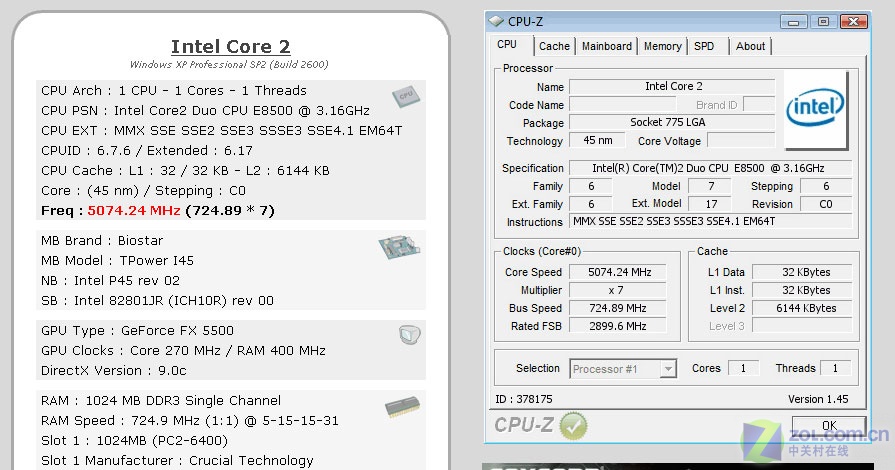The image size is (895, 470).
Task: Click the text 'GPU Type : GeForce FX 5500'
Action: (x=138, y=331)
